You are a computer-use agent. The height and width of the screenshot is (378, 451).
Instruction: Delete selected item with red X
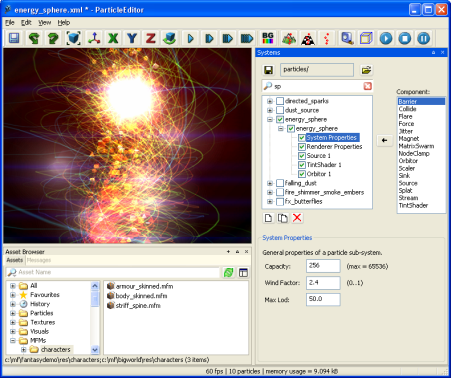297,218
